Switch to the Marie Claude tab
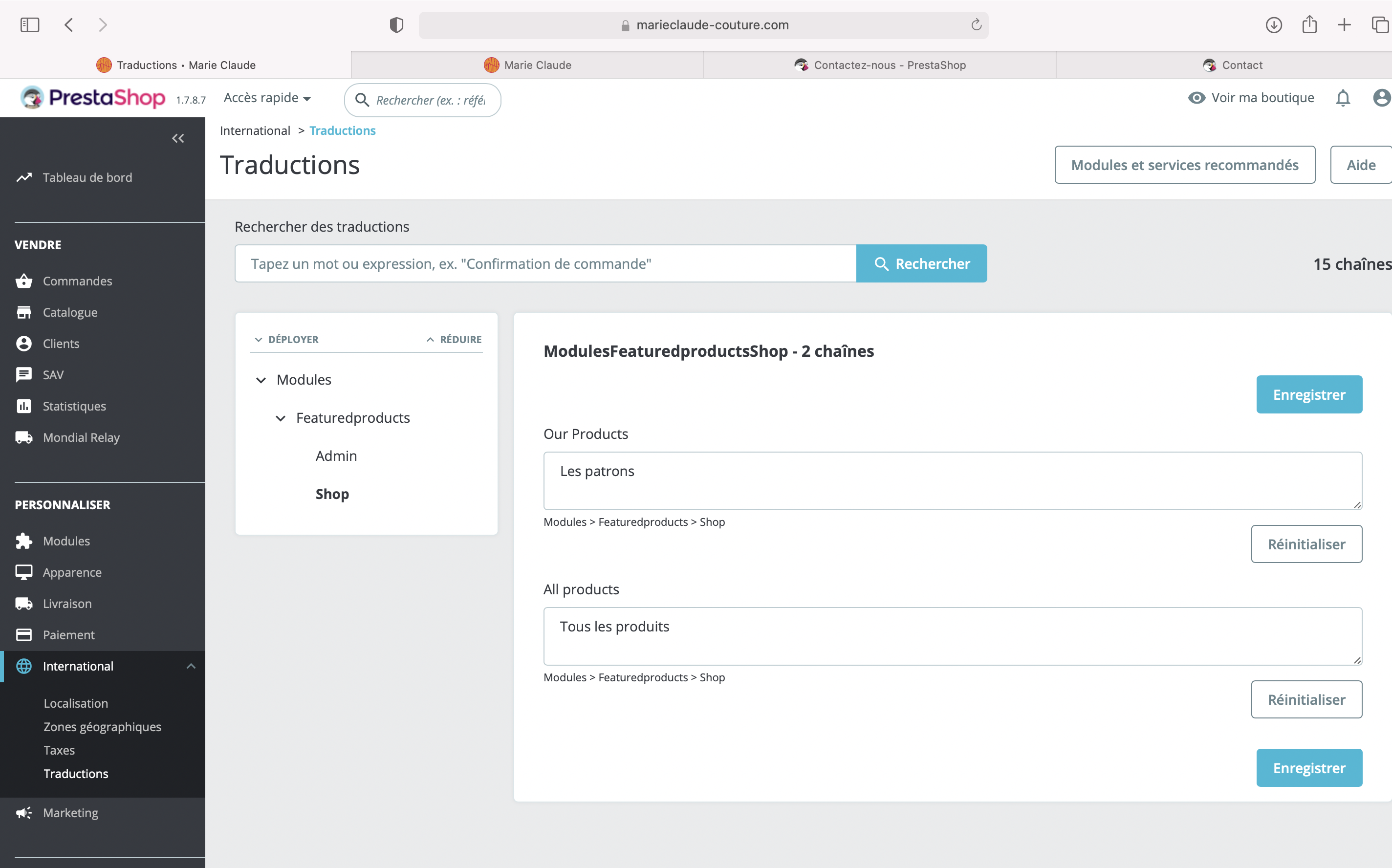 (x=527, y=65)
